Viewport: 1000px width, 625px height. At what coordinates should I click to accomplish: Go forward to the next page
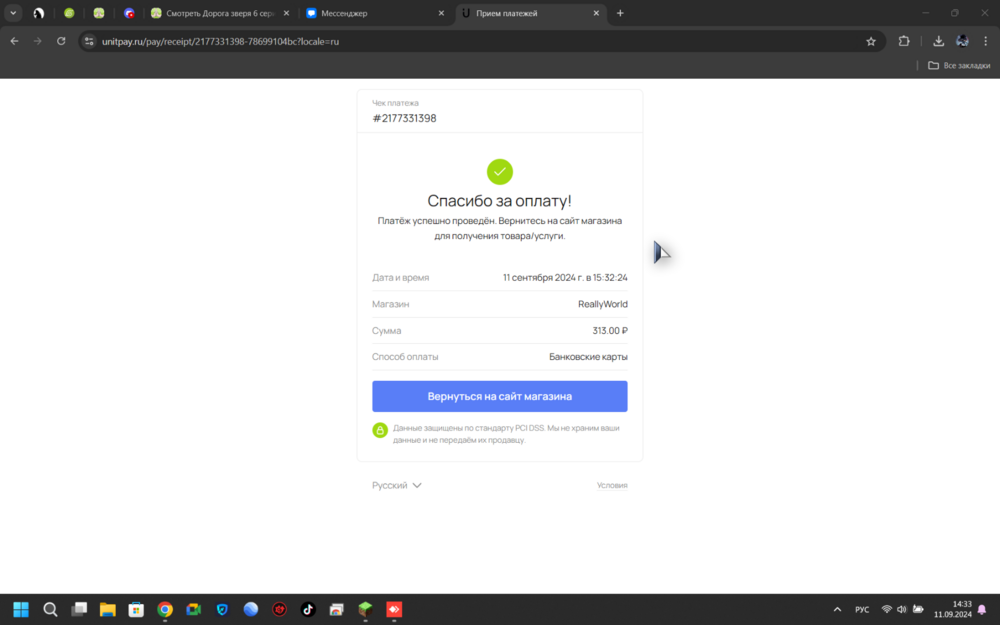click(x=38, y=41)
